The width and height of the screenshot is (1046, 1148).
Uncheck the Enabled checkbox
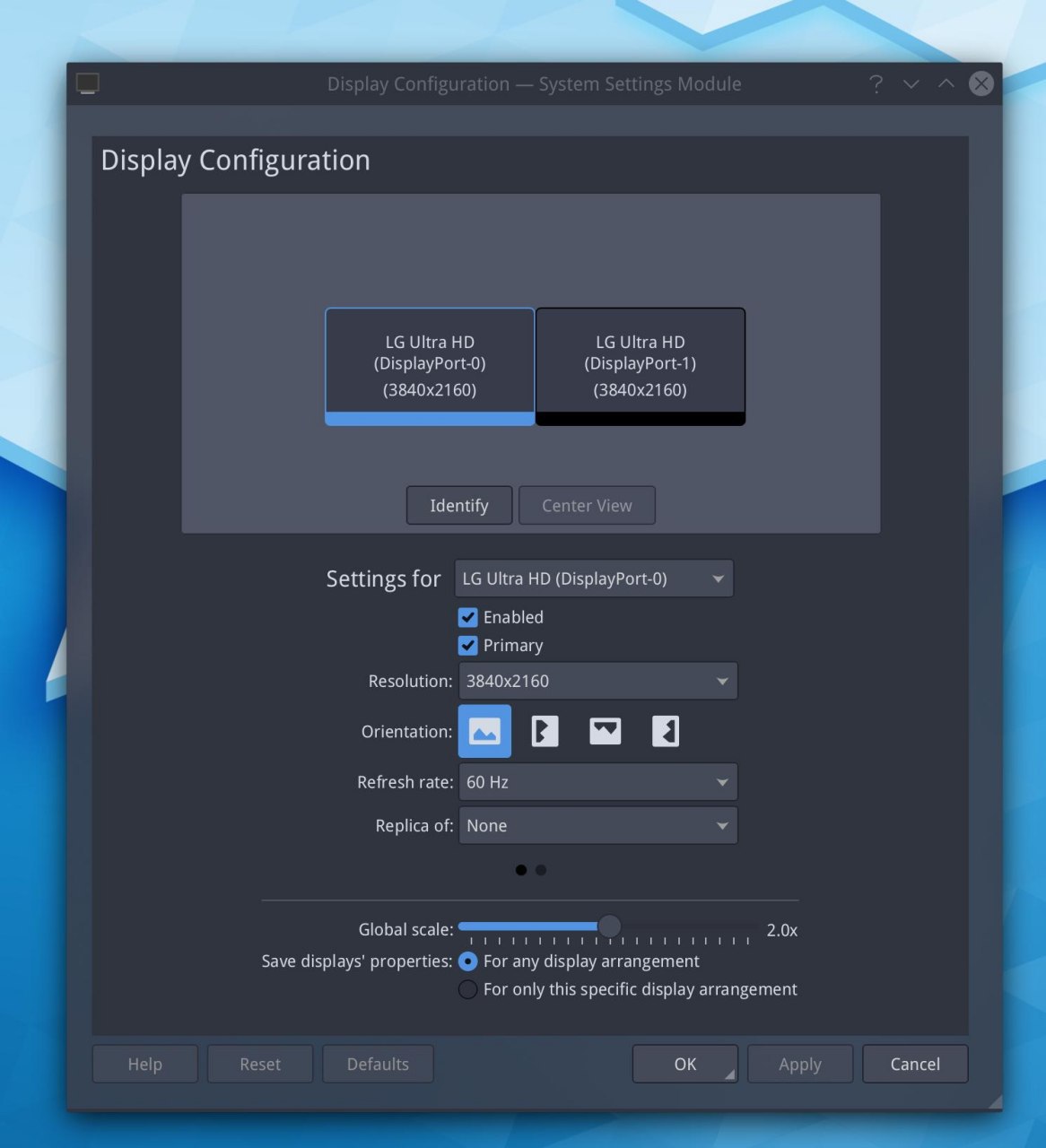(x=467, y=617)
